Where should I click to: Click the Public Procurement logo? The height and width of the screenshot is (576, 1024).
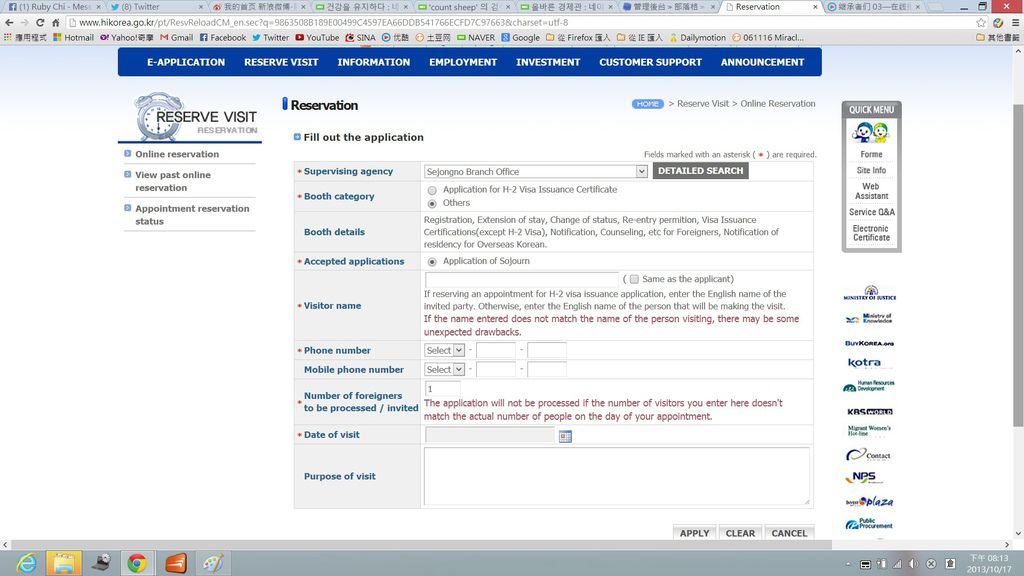[x=869, y=524]
